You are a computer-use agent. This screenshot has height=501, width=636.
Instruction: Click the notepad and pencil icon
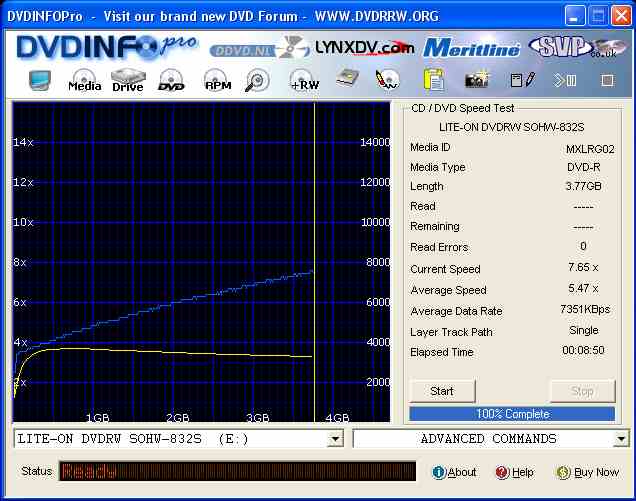coord(523,80)
